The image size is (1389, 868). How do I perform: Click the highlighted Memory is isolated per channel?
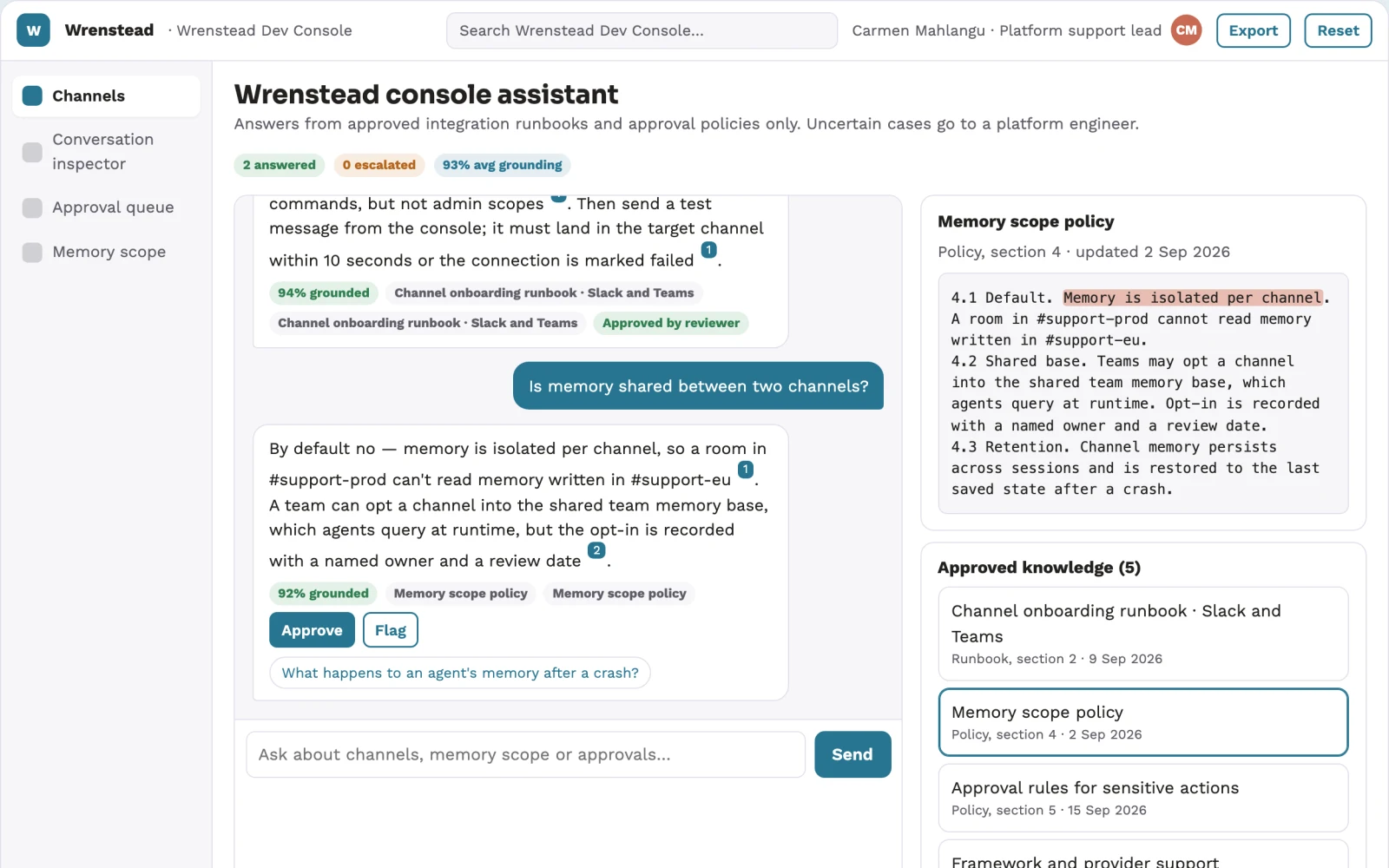click(1193, 298)
